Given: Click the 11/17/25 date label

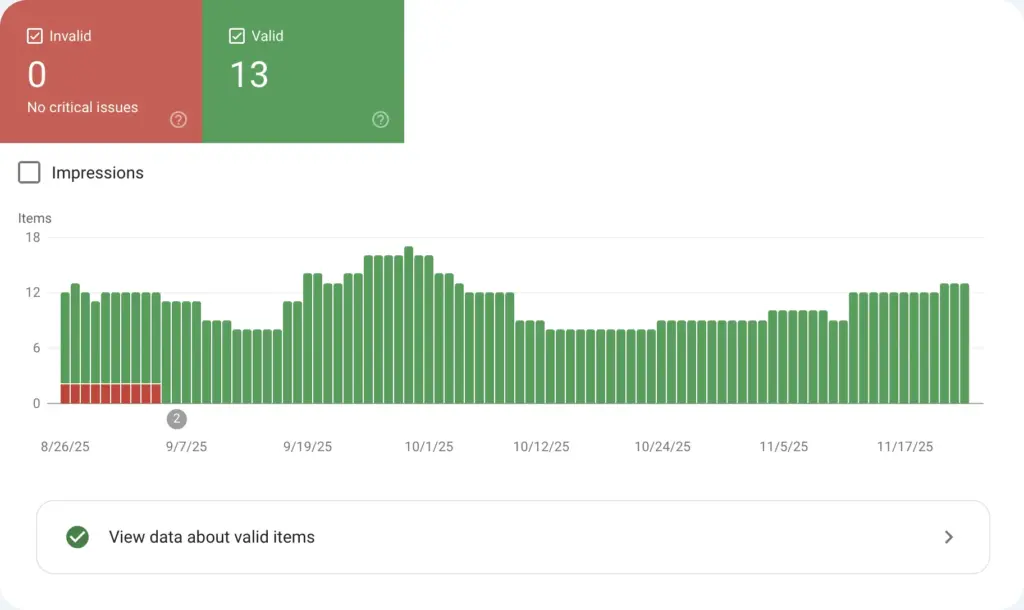Looking at the screenshot, I should [x=904, y=447].
